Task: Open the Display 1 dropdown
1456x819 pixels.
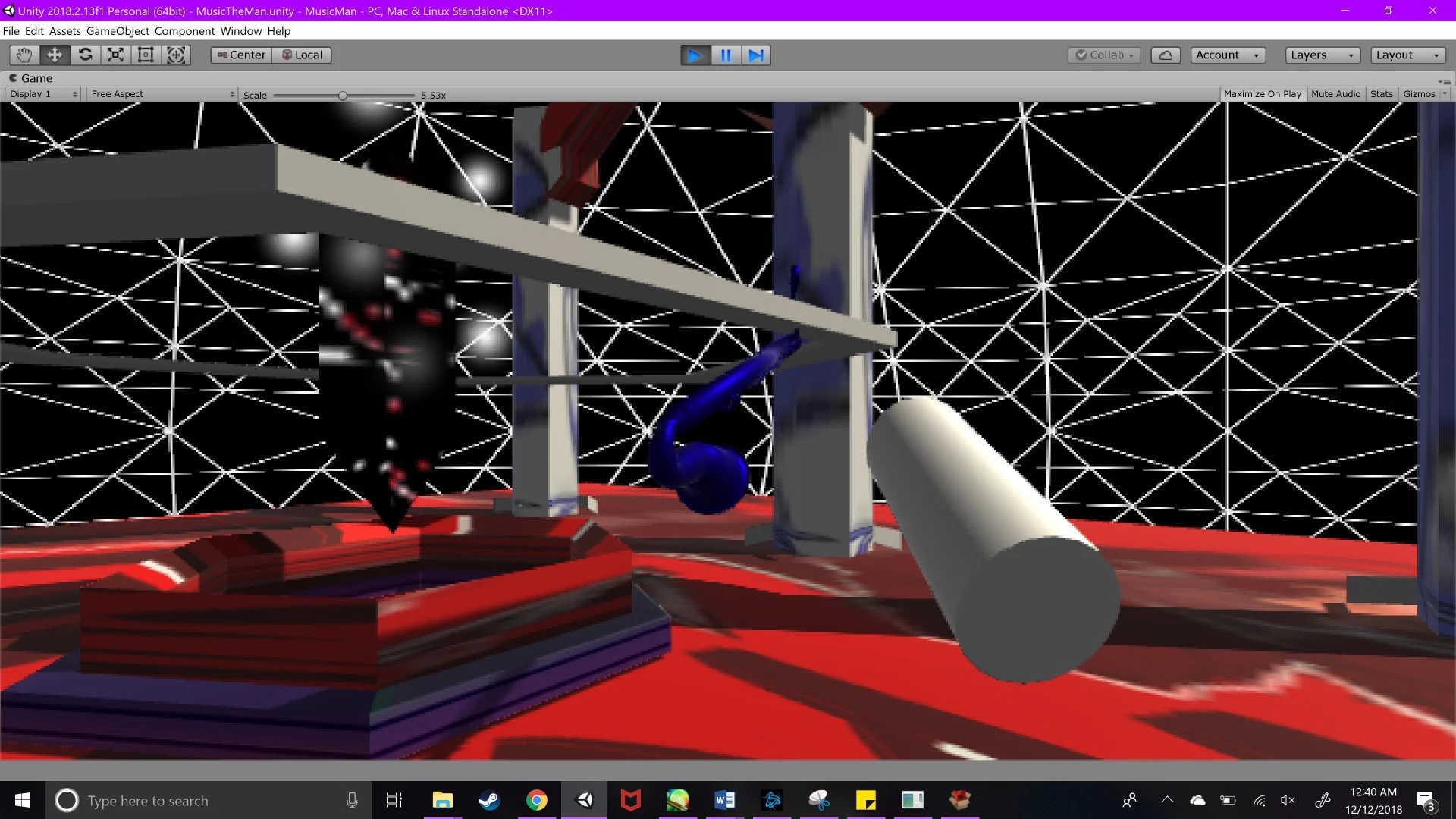Action: (x=42, y=94)
